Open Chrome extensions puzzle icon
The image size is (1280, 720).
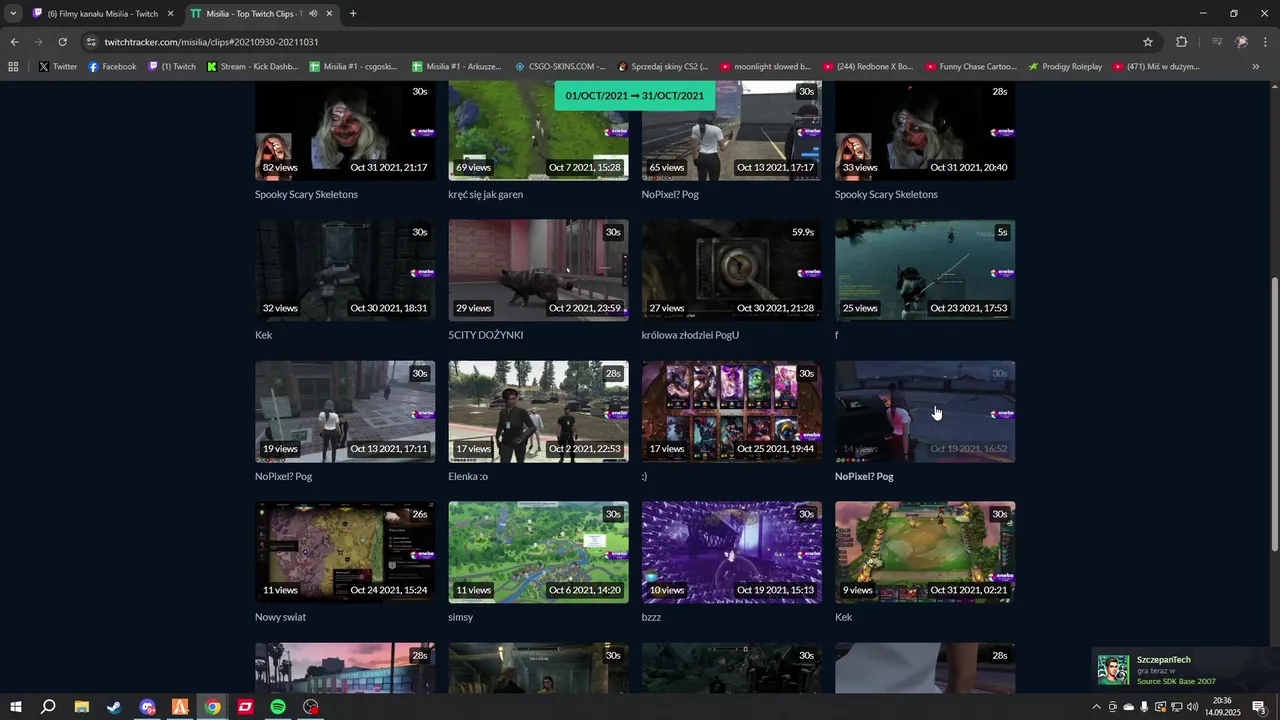[1181, 42]
